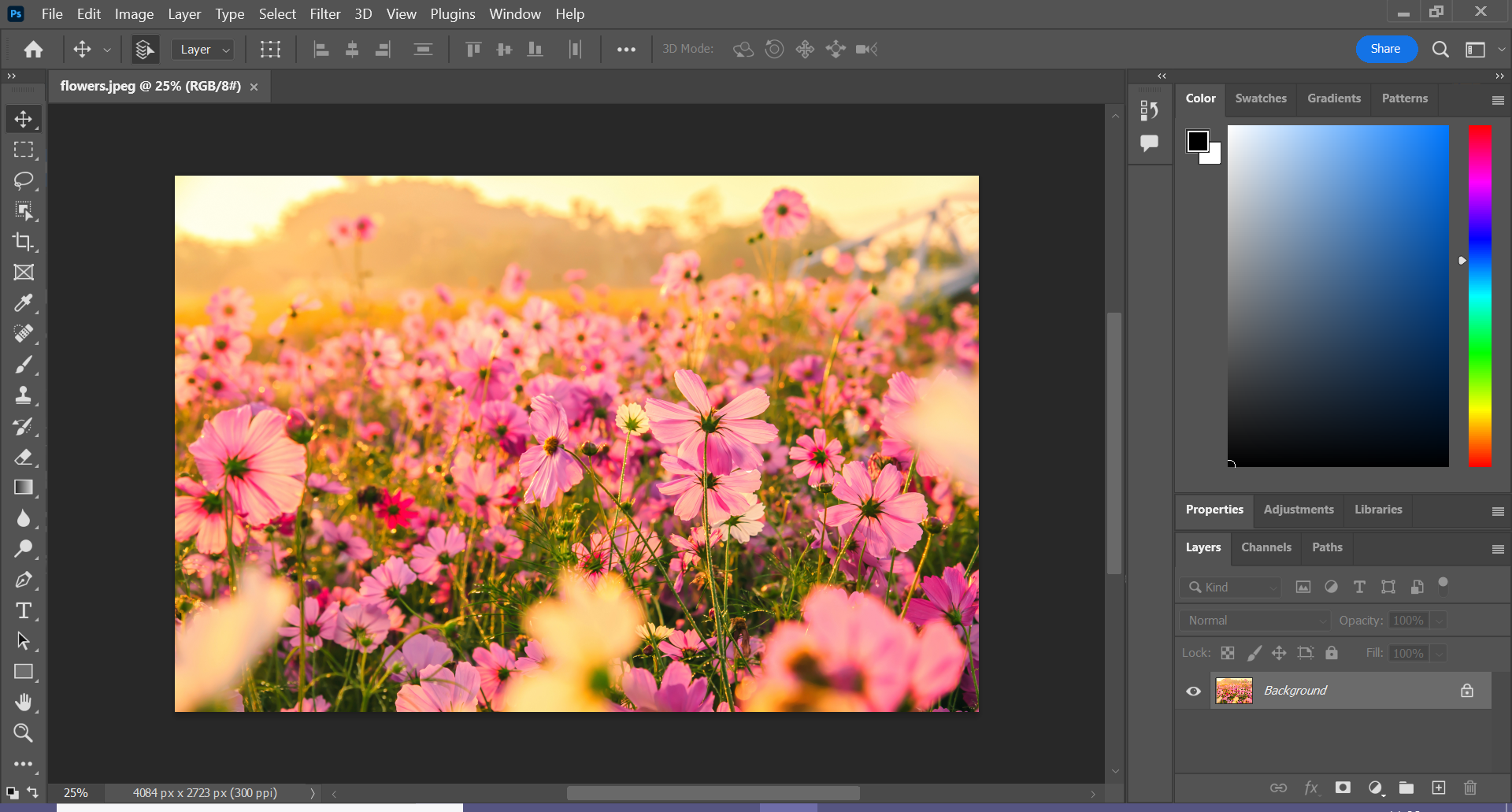Open the Opacity slider dropdown arrow
The height and width of the screenshot is (812, 1512).
click(1439, 621)
